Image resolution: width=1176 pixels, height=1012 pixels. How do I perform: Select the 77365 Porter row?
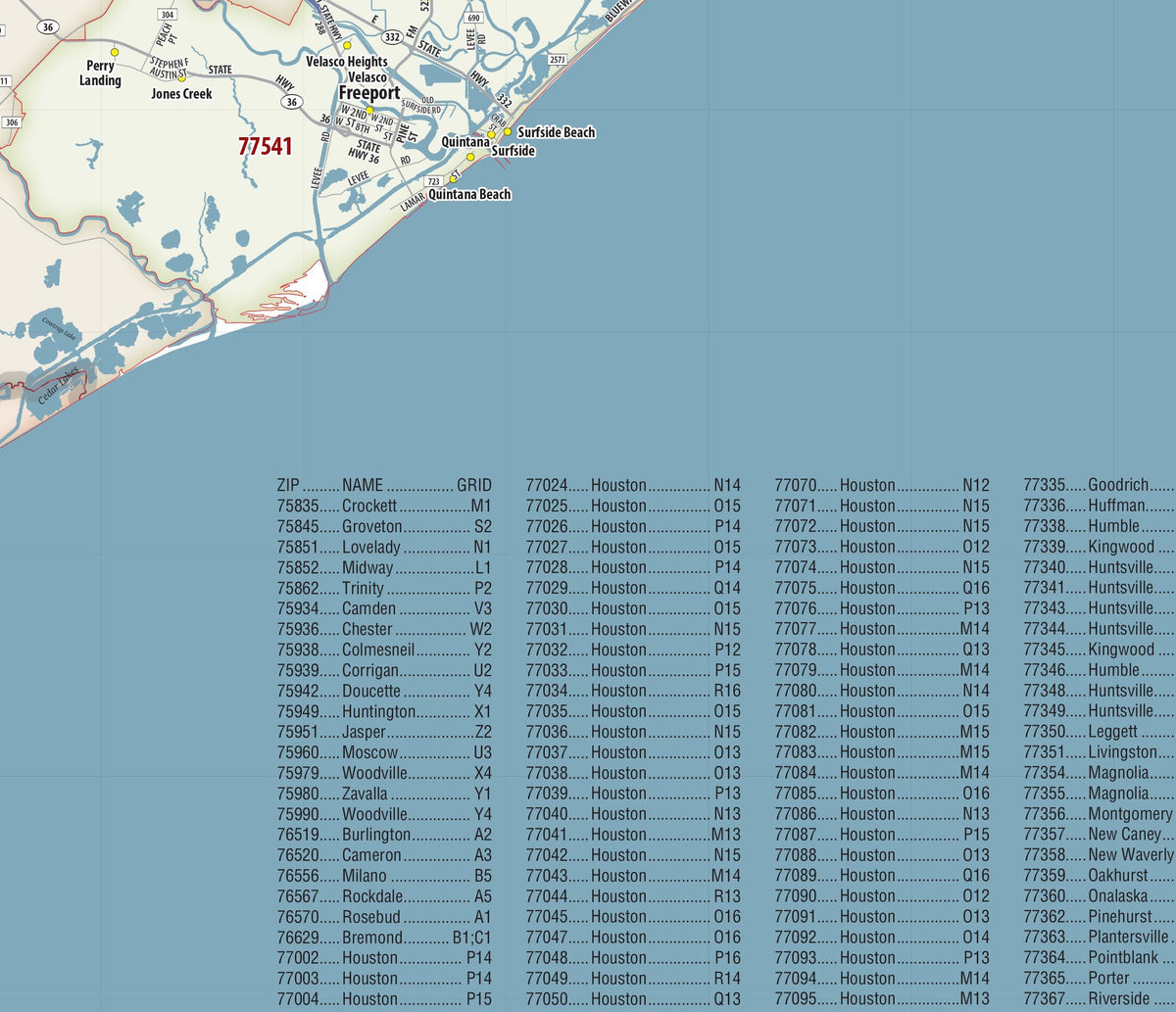pyautogui.click(x=1100, y=979)
